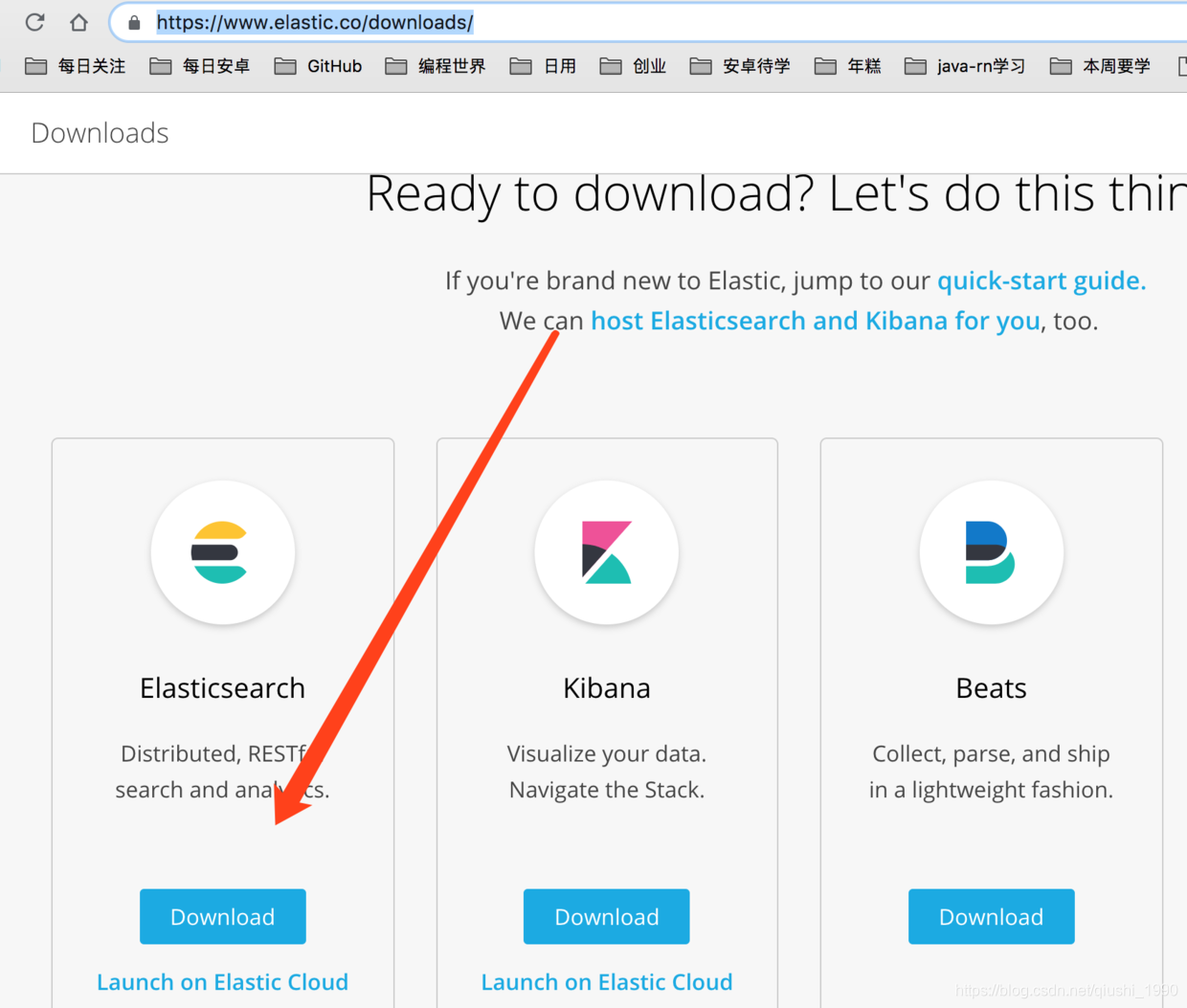Image resolution: width=1187 pixels, height=1008 pixels.
Task: Open the 日用 bookmark folder
Action: pos(543,66)
